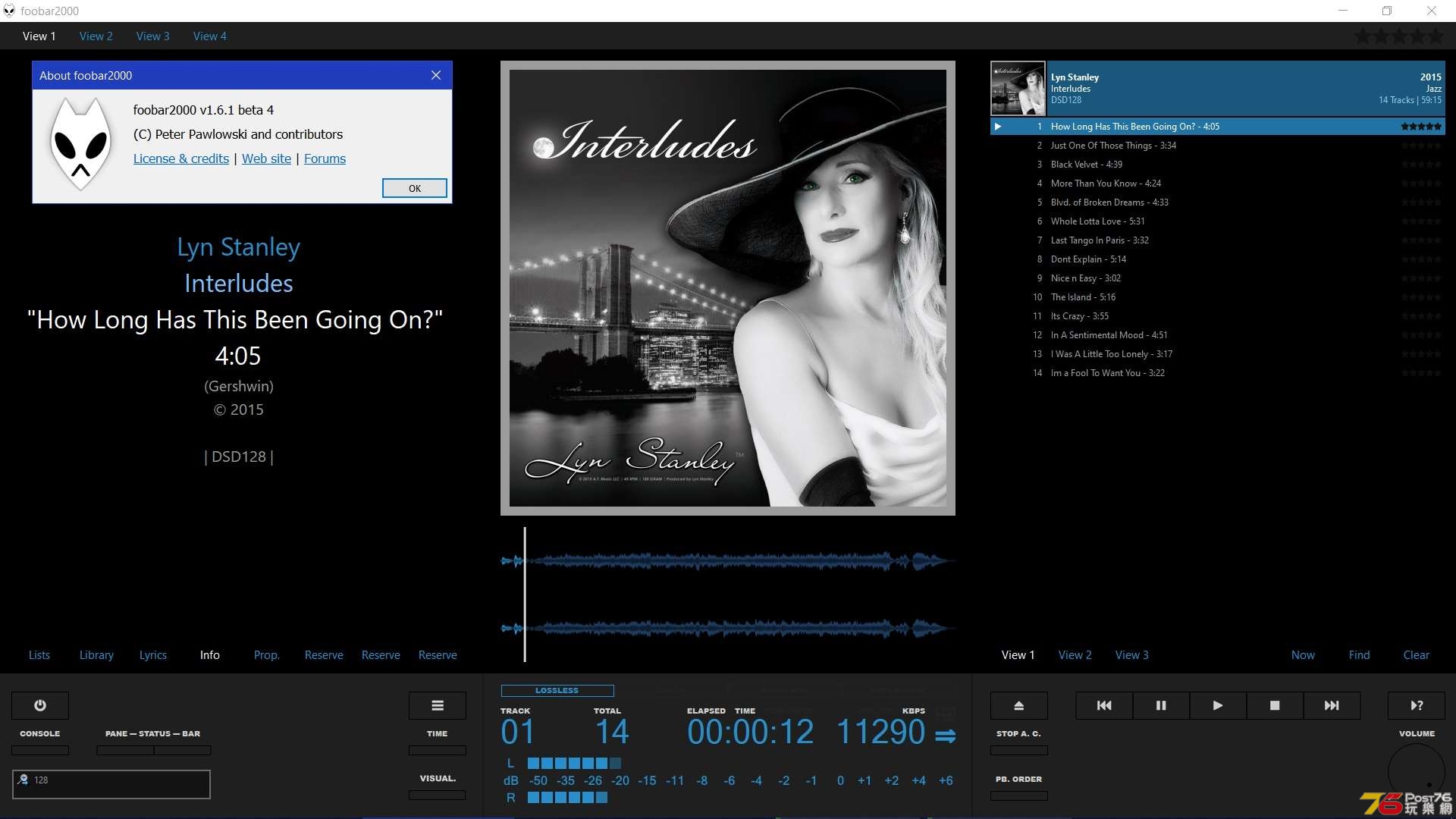
Task: Click the eject (open) button
Action: pyautogui.click(x=1019, y=705)
